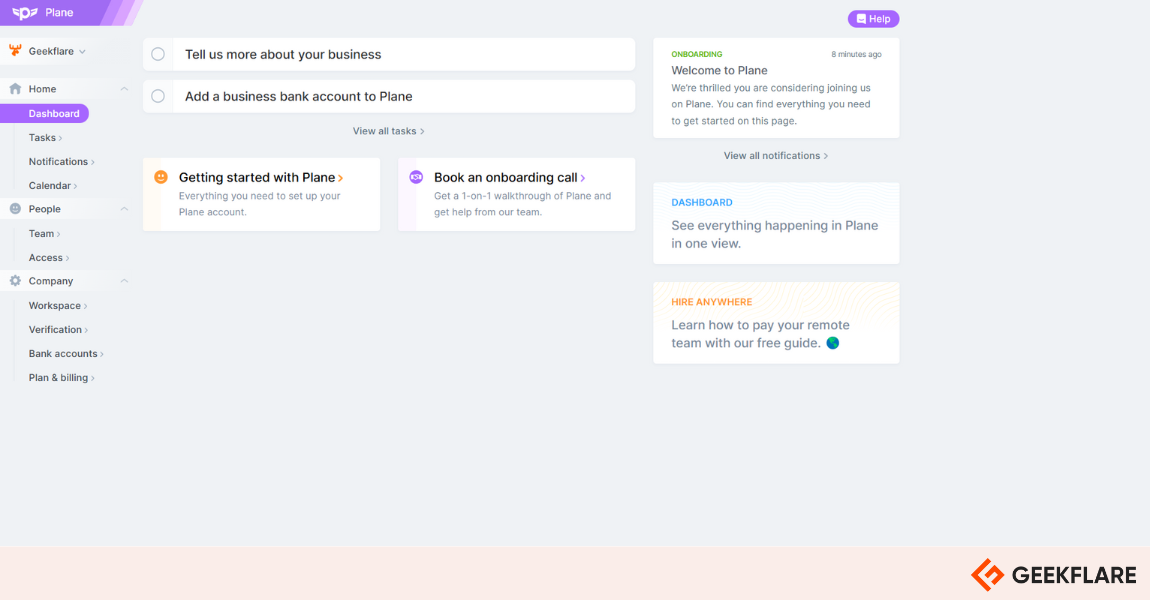Open Tasks in the sidebar
This screenshot has width=1150, height=600.
coord(45,138)
